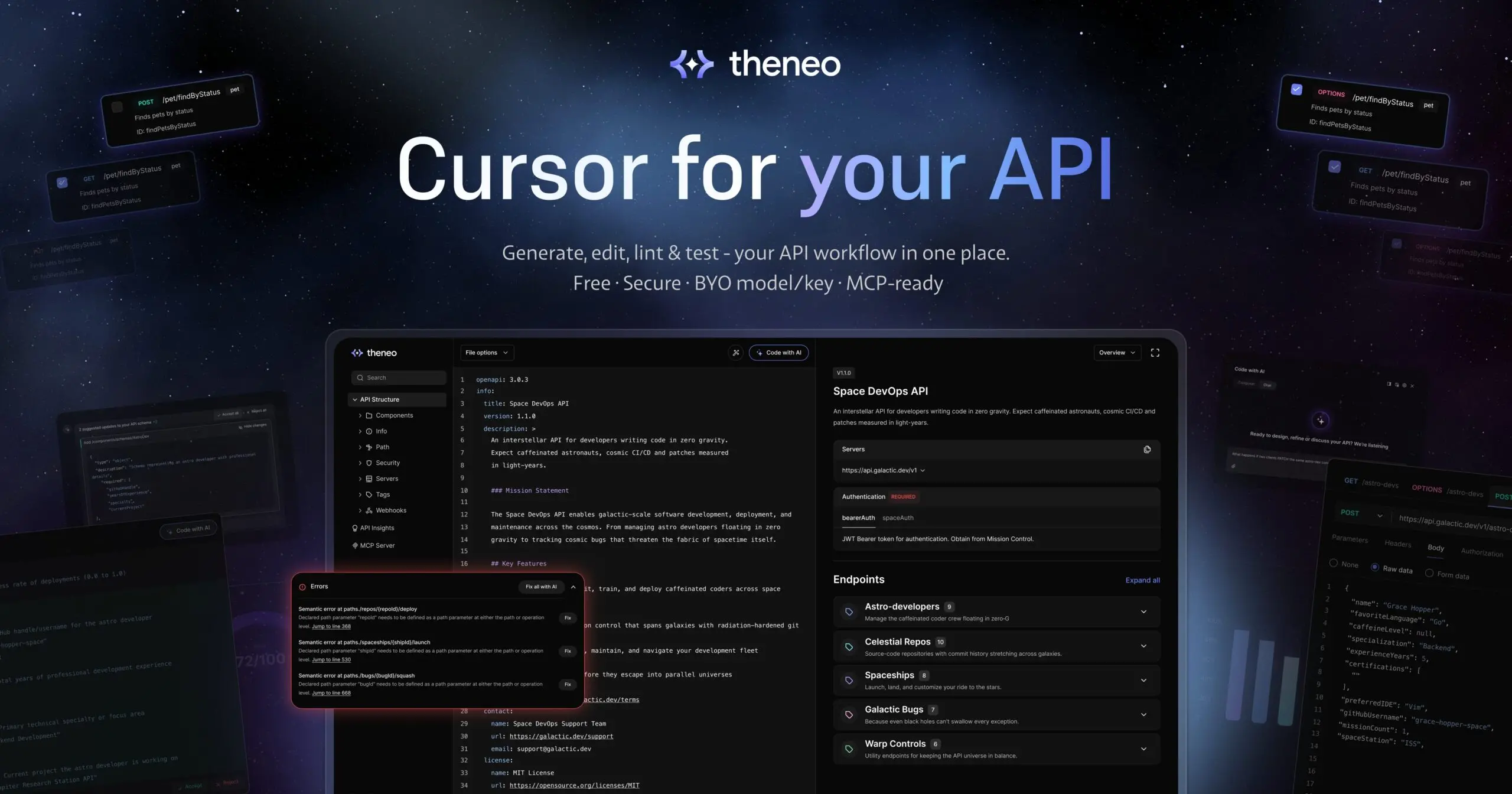Image resolution: width=1512 pixels, height=794 pixels.
Task: Select the MCP Server sidebar icon
Action: pos(354,545)
